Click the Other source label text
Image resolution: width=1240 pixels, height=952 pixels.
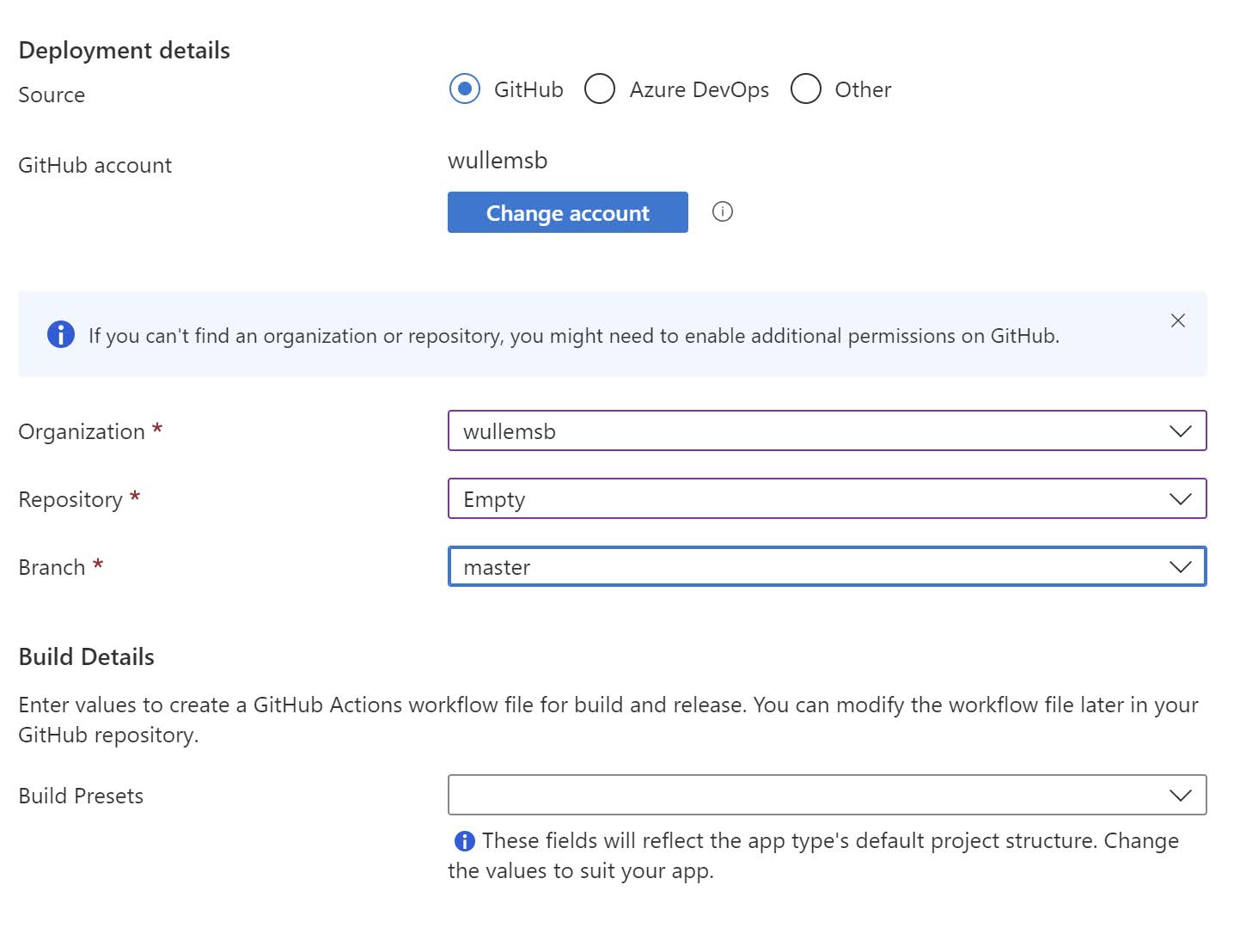pyautogui.click(x=863, y=89)
